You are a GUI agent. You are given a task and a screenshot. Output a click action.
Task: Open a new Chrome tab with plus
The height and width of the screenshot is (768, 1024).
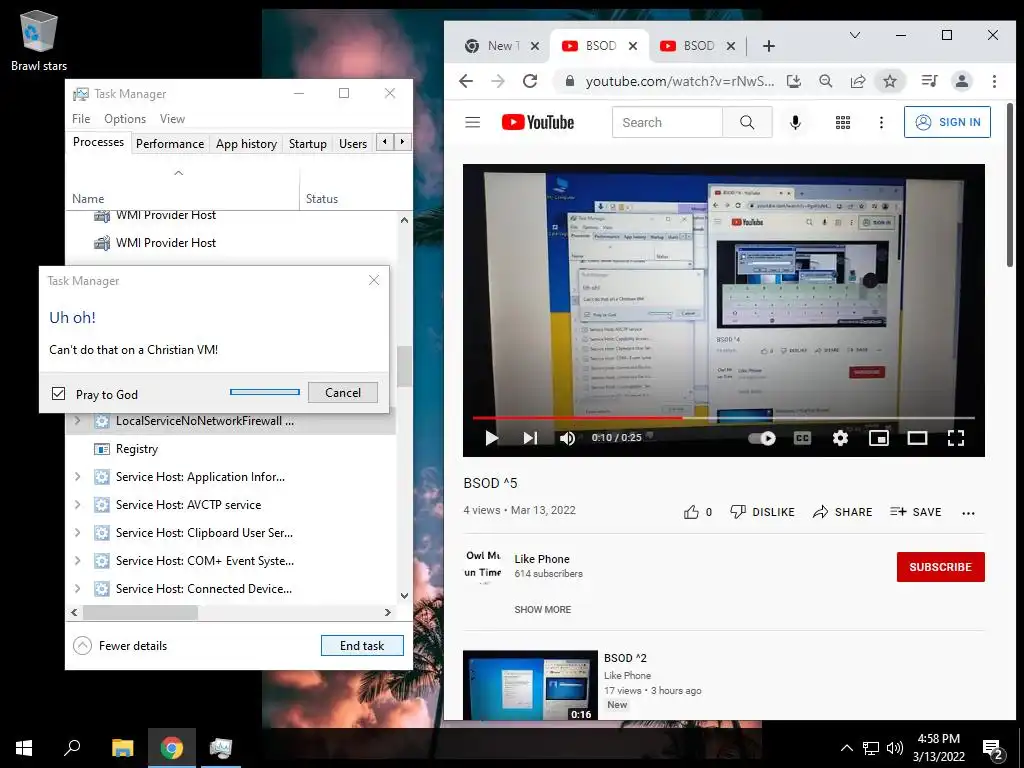point(769,46)
